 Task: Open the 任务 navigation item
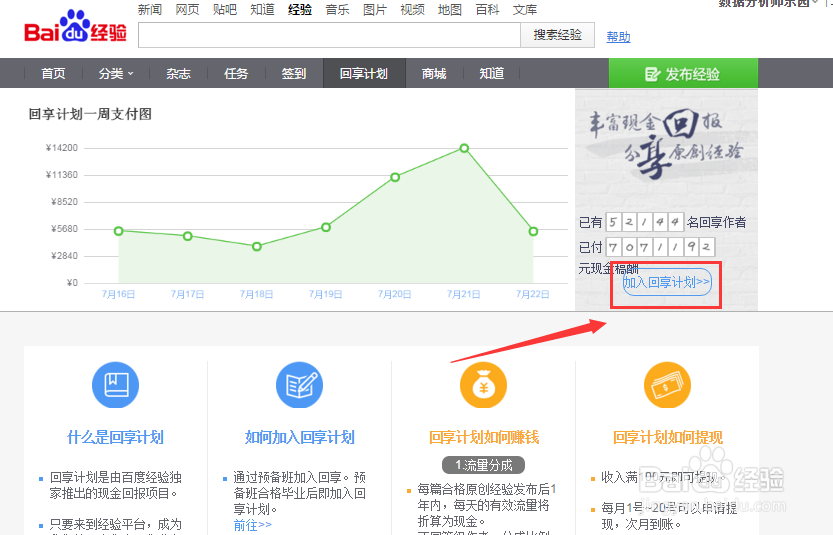(236, 73)
